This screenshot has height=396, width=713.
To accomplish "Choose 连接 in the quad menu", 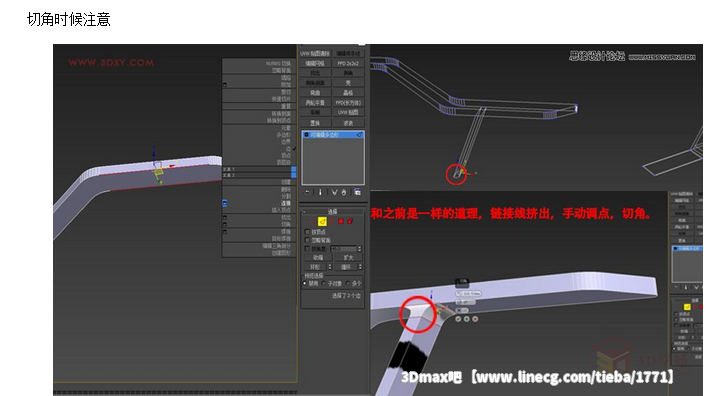I will pos(286,203).
